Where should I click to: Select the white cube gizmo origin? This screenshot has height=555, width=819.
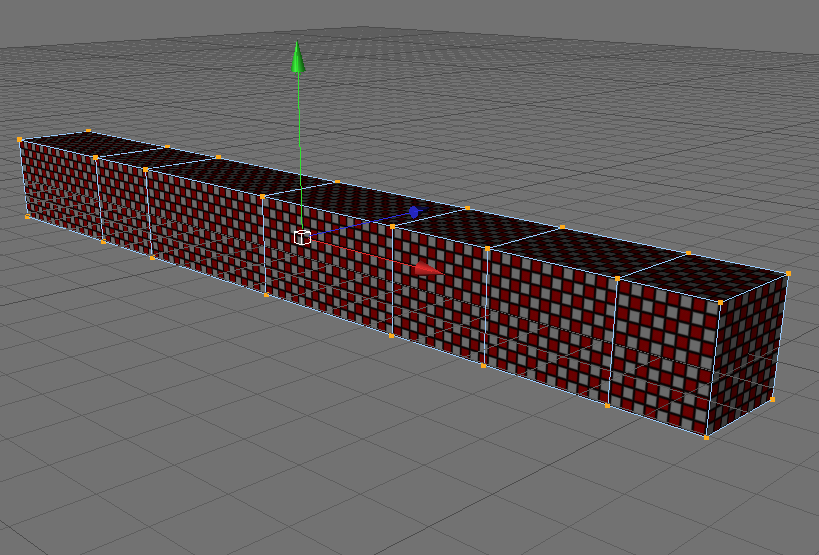point(302,238)
